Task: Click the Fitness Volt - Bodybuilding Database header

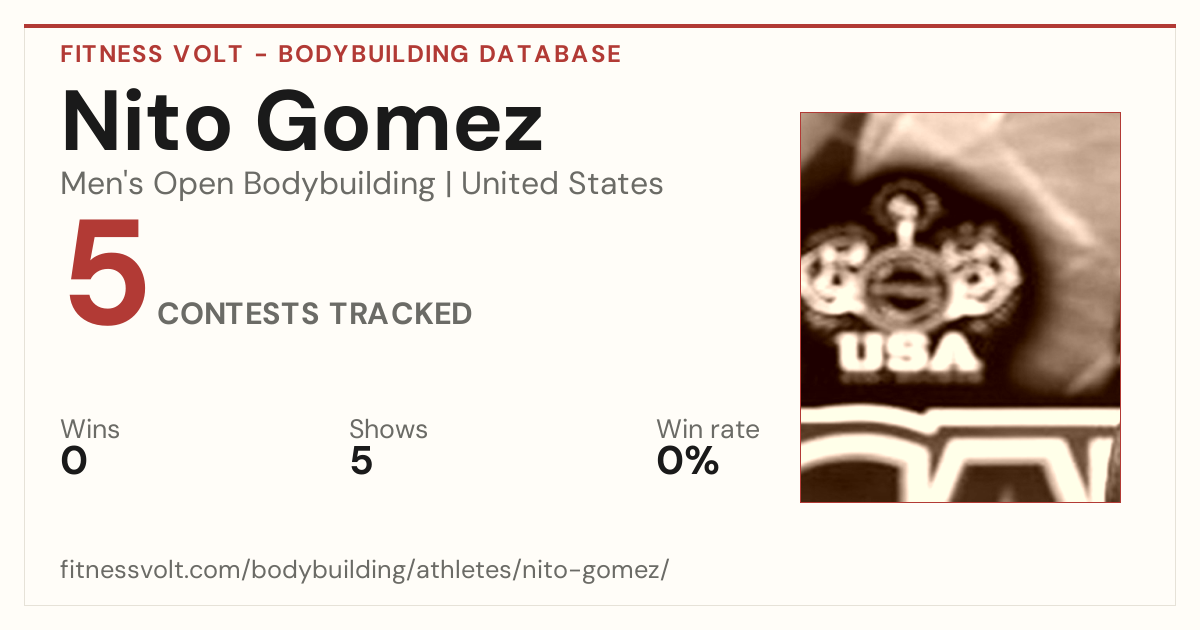Action: click(x=341, y=54)
